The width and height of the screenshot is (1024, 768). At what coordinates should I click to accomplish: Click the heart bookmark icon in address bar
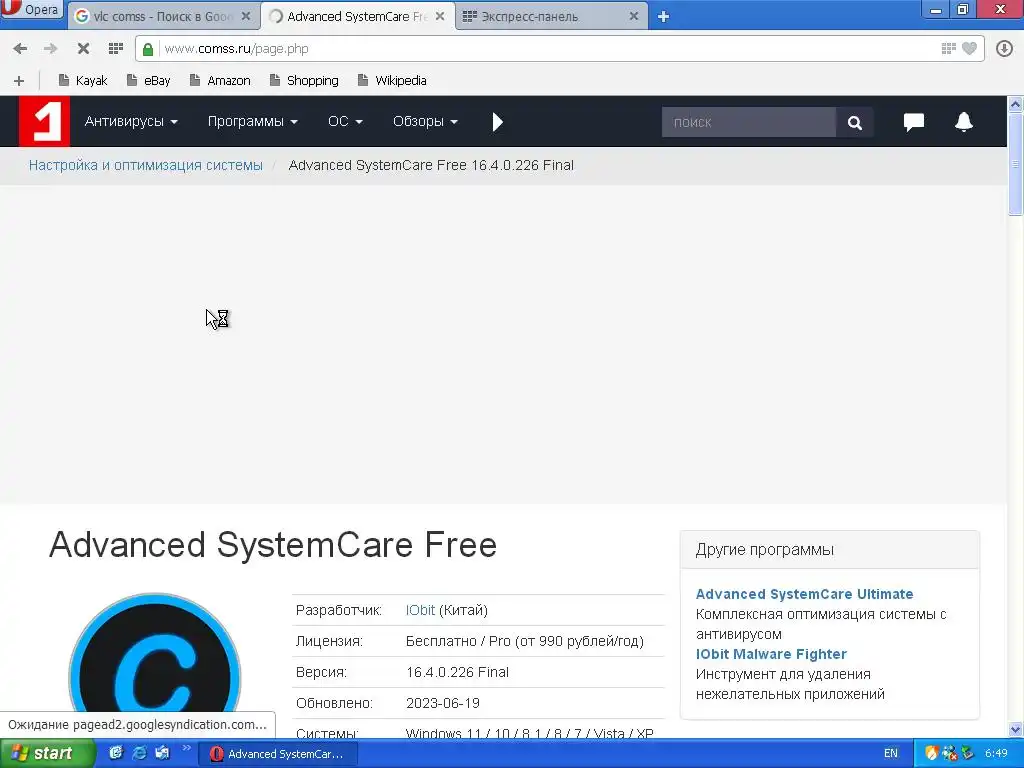pyautogui.click(x=970, y=48)
